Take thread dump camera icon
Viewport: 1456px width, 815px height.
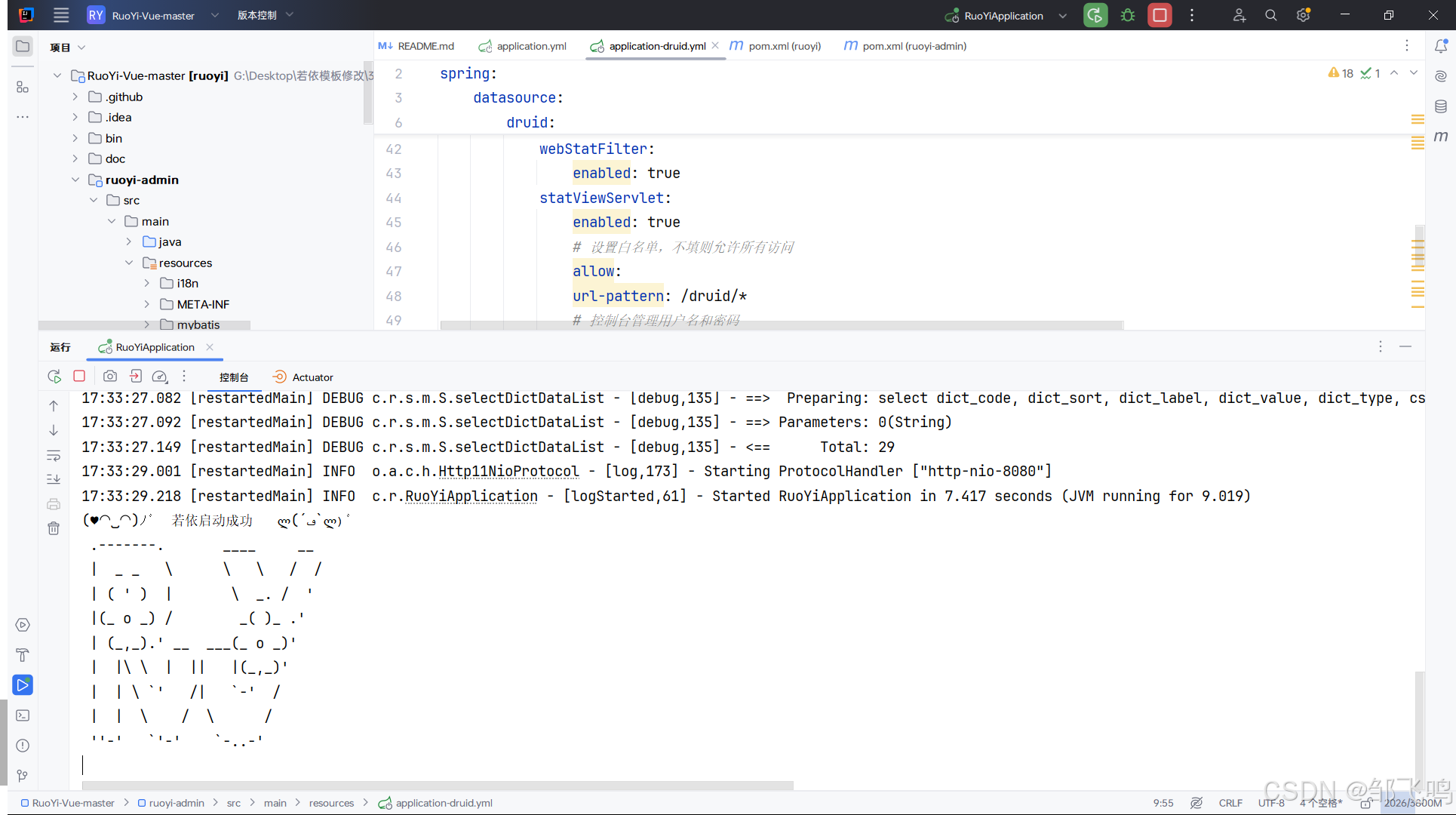110,376
